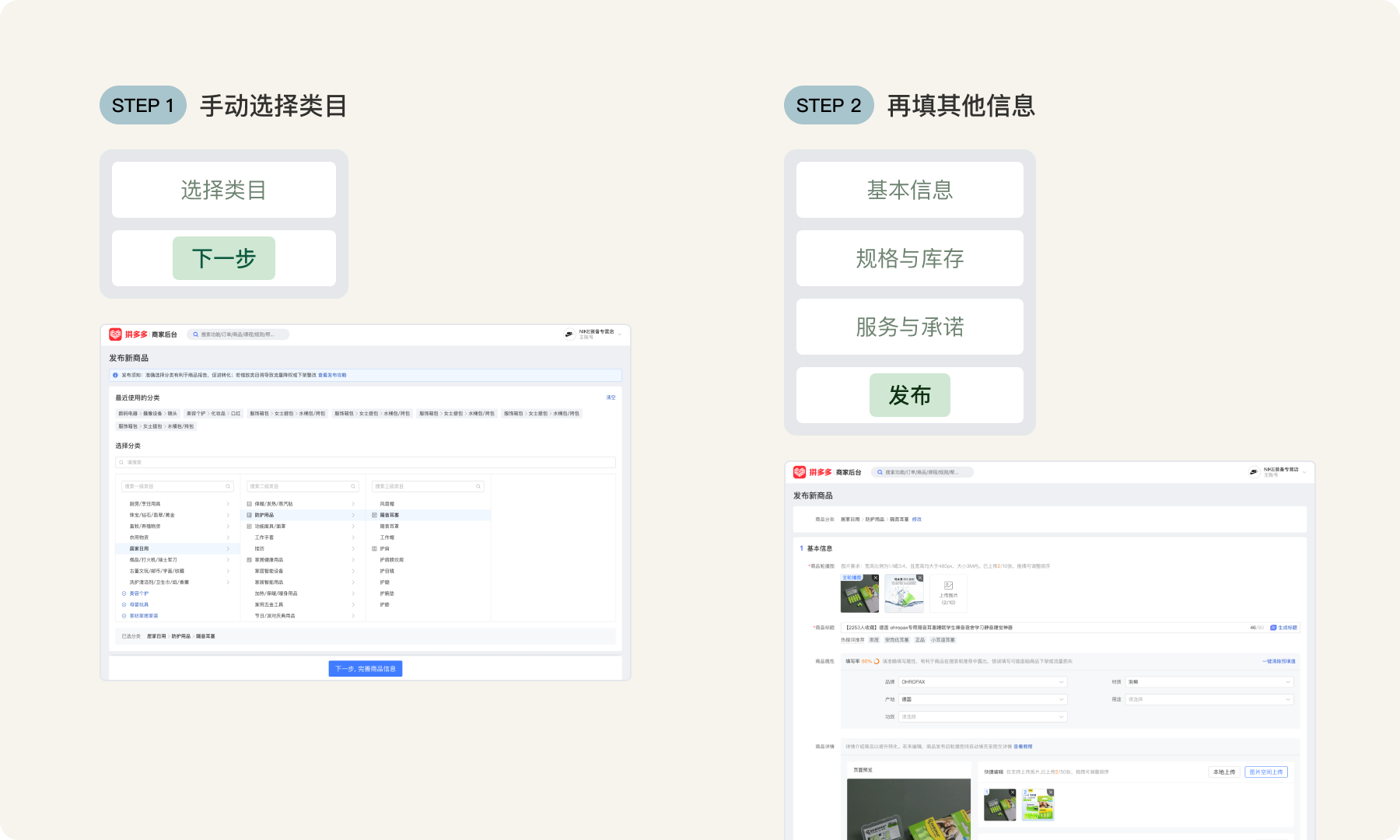Click square icon beside 保暖/发热/蒸汽贴

[250, 504]
